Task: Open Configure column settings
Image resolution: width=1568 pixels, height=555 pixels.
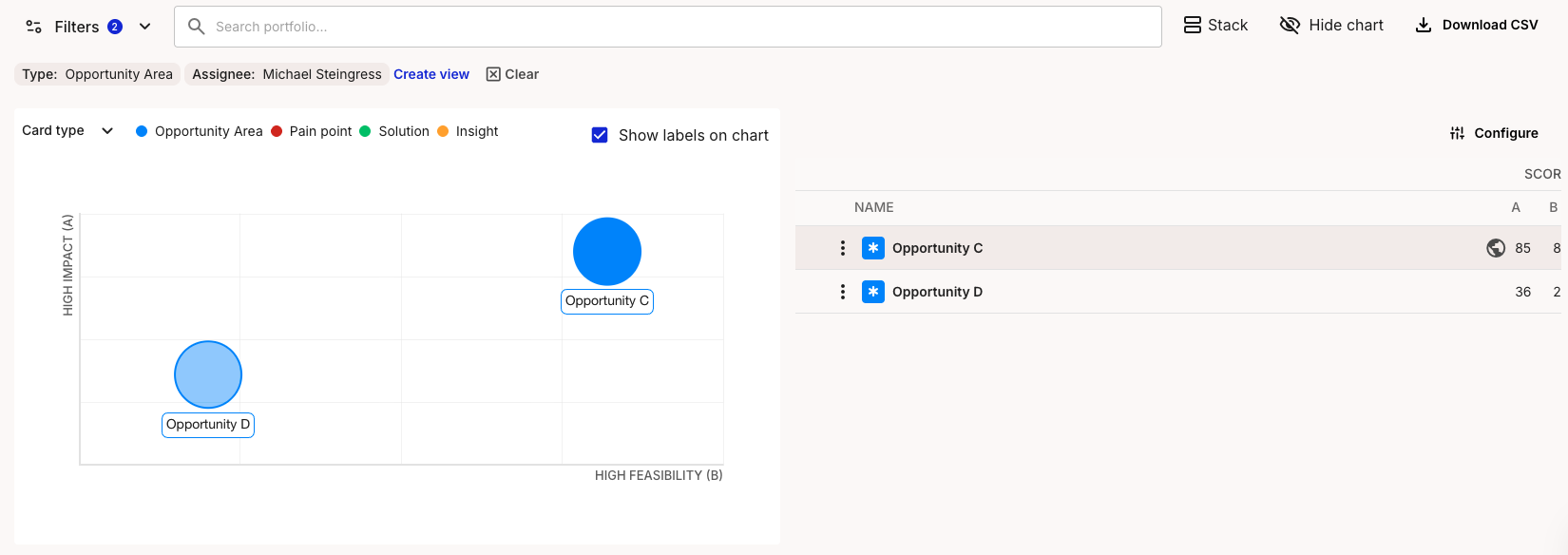Action: point(1494,133)
